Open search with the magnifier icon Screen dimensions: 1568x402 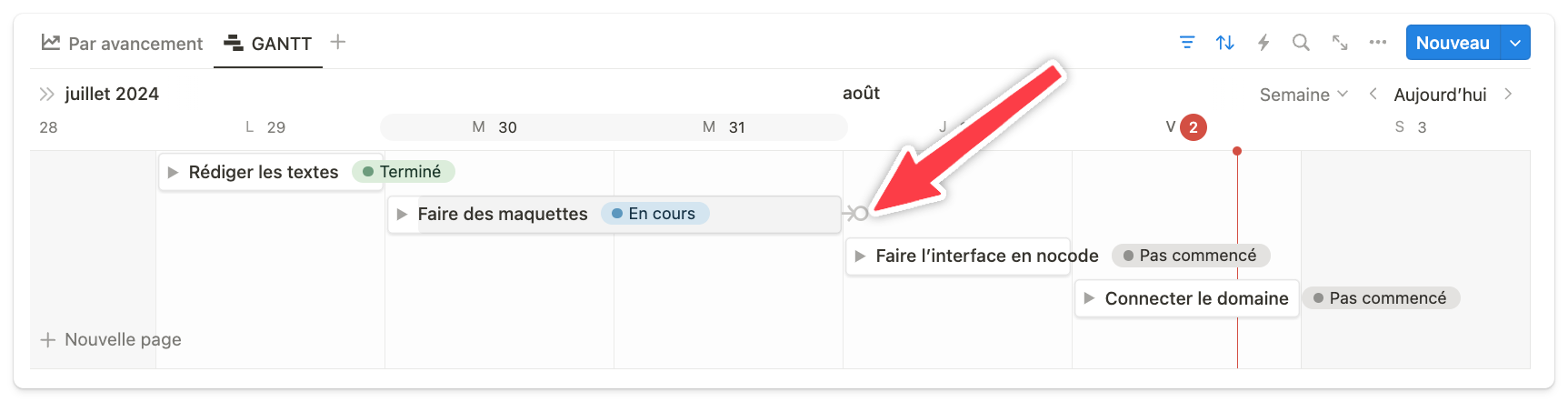coord(1301,43)
